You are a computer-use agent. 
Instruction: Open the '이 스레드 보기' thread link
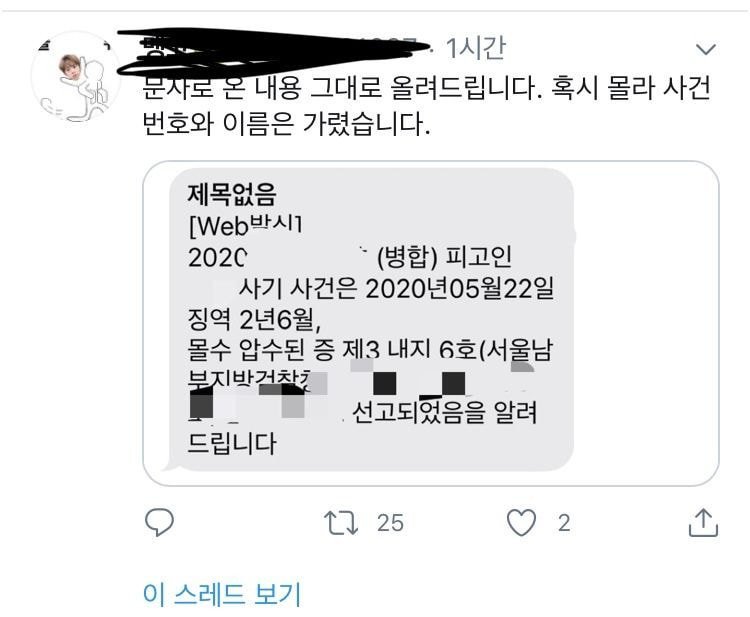[222, 594]
